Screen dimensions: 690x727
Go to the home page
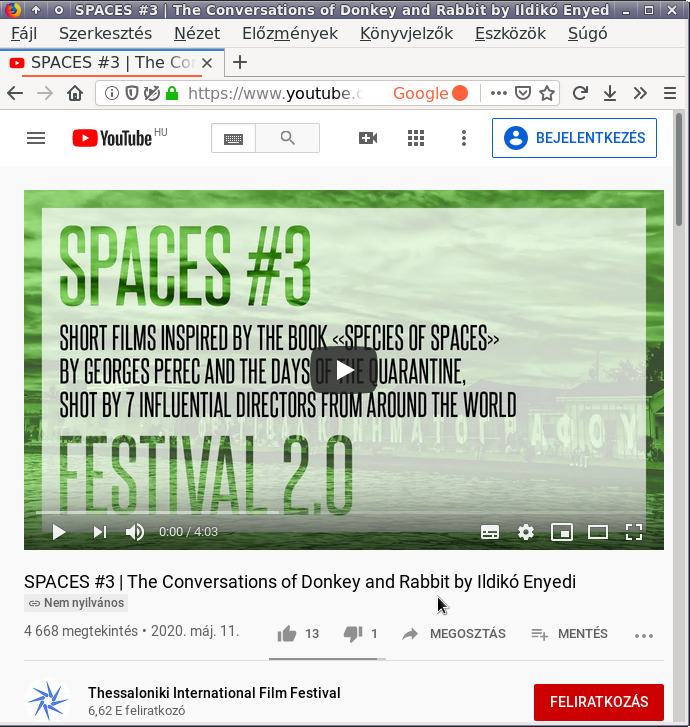pos(75,93)
